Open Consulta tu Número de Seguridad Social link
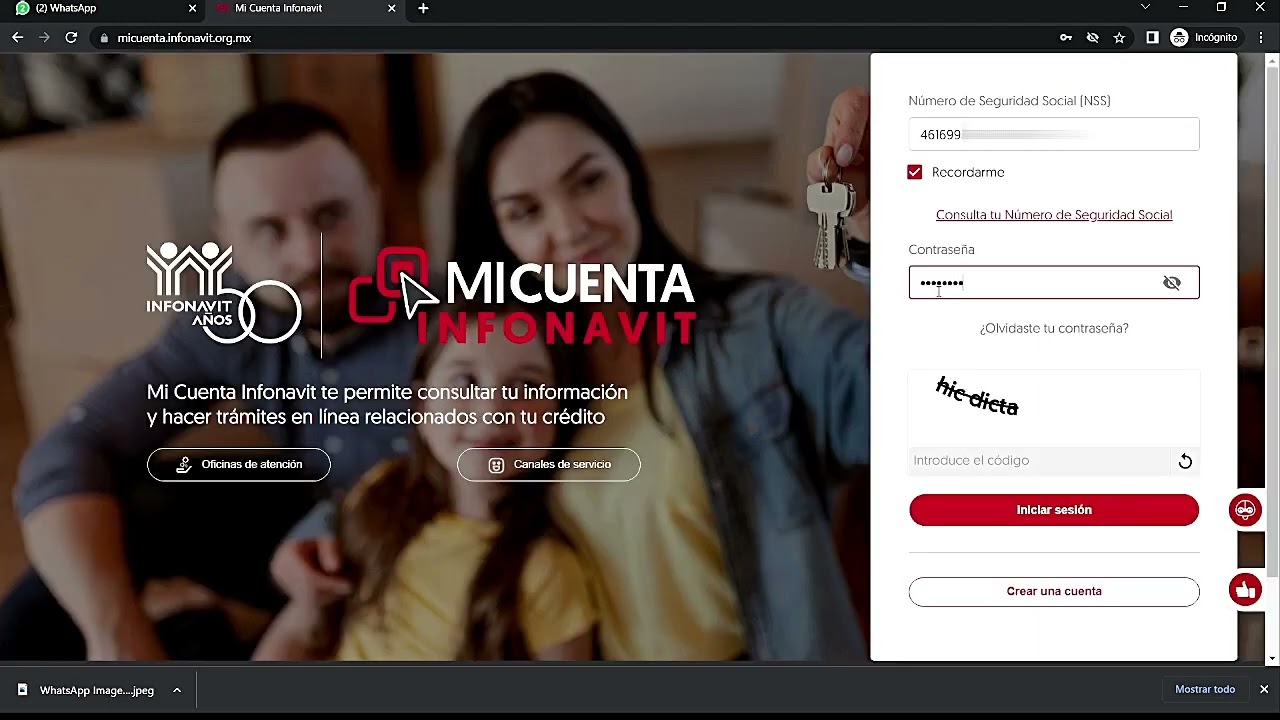 (1054, 215)
